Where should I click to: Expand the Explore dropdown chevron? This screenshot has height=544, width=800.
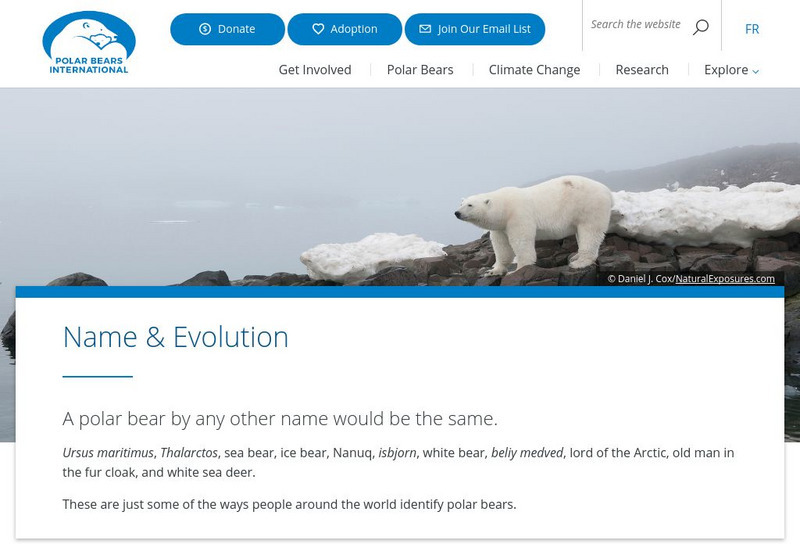point(756,71)
